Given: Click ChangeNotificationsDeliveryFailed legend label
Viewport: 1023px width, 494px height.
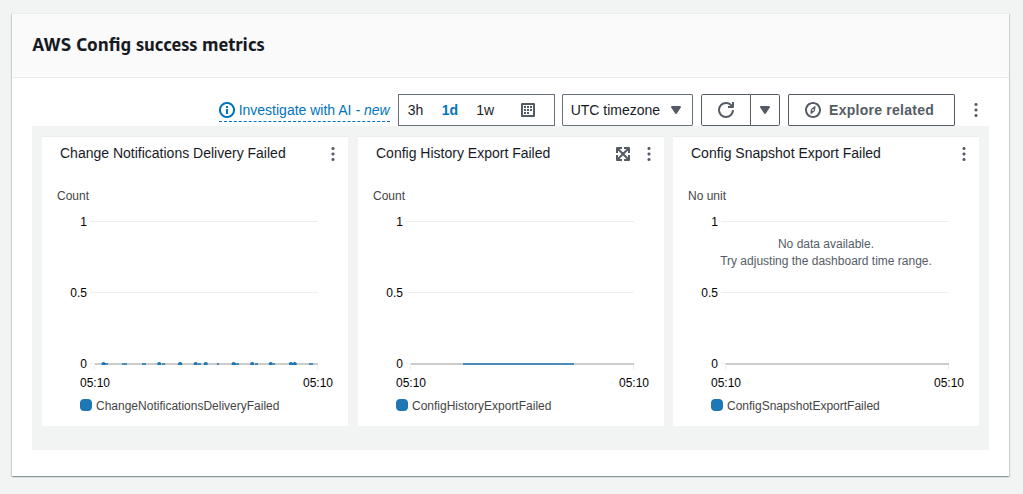Looking at the screenshot, I should (188, 406).
